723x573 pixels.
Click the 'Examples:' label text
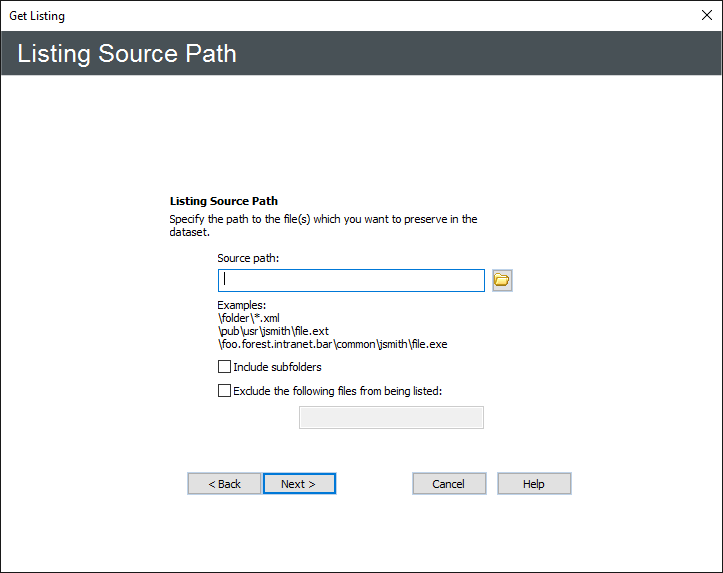(241, 305)
